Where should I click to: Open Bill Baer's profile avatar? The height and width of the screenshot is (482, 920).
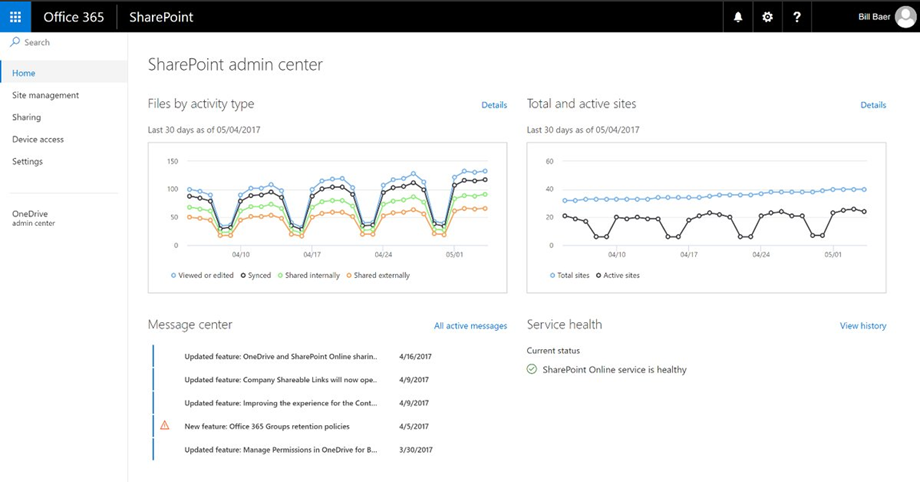(x=905, y=17)
